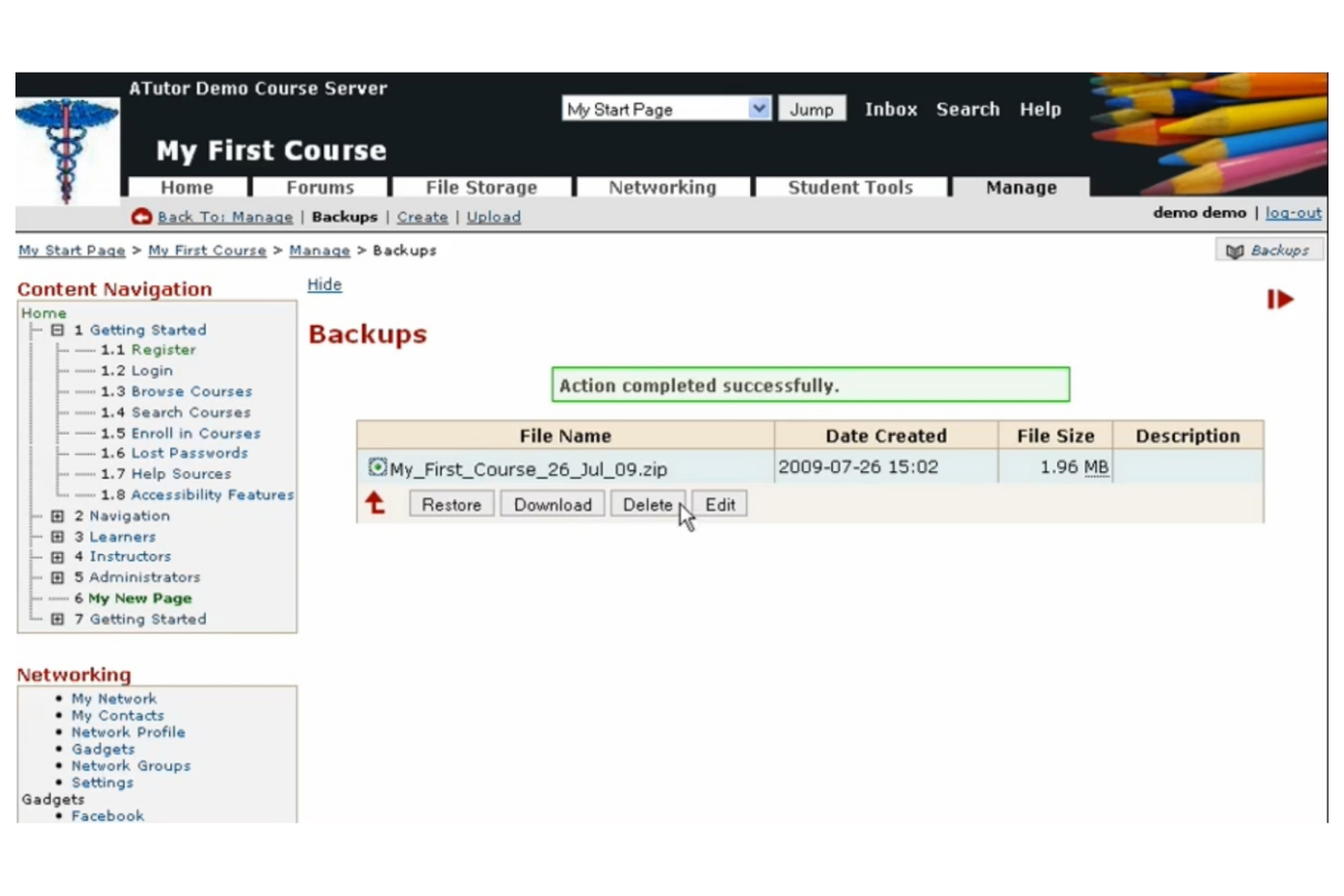Click the red play arrow icon on the right

pos(1280,300)
